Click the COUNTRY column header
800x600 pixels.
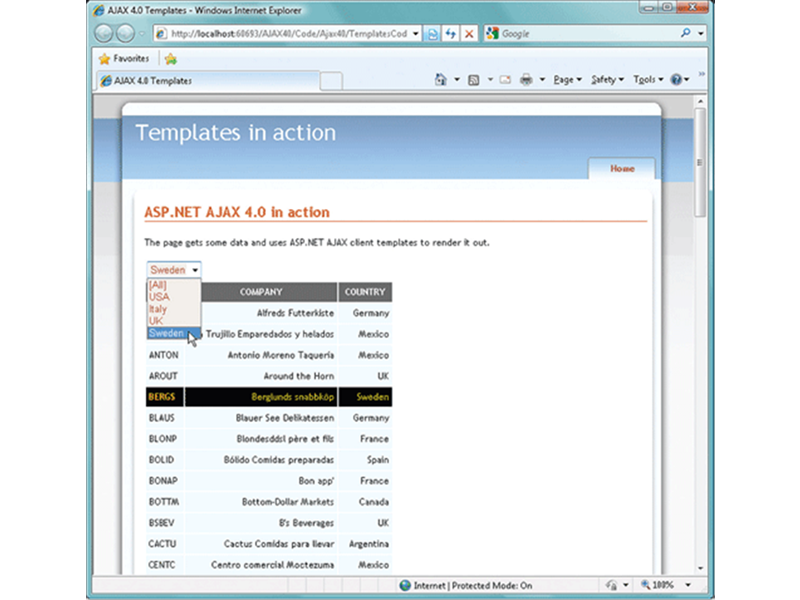tap(365, 292)
